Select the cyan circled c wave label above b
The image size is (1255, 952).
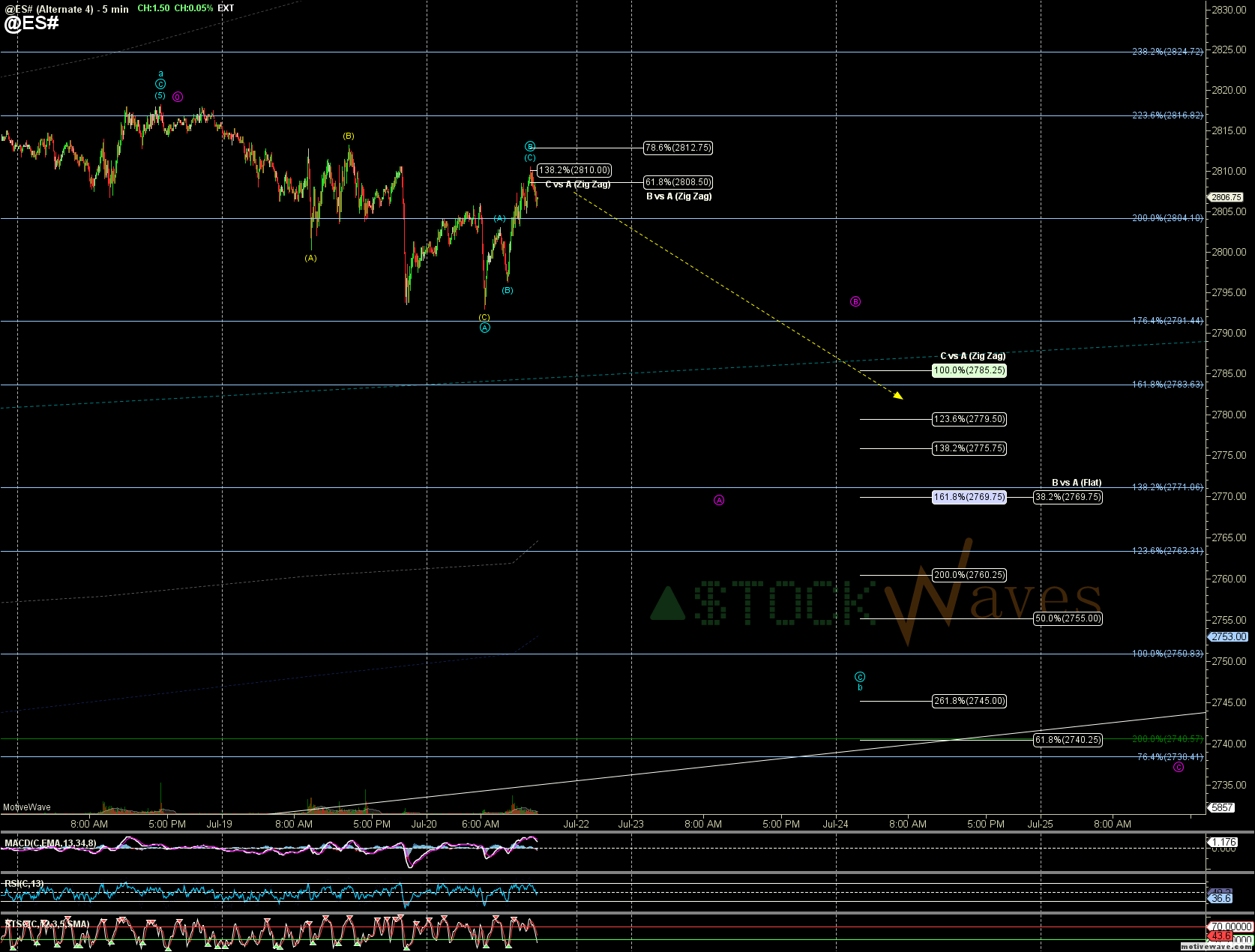[860, 677]
